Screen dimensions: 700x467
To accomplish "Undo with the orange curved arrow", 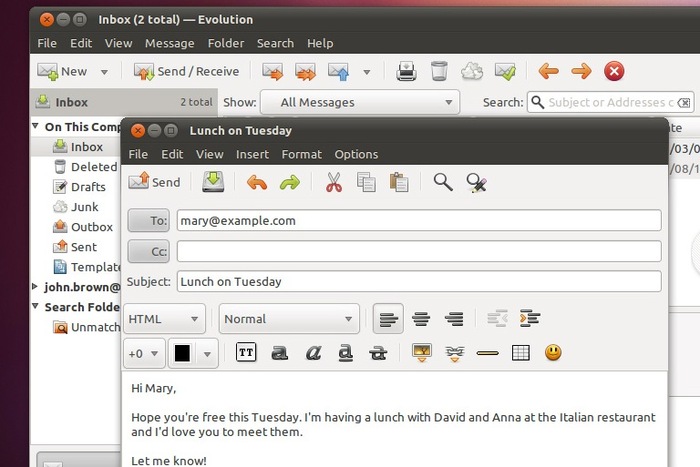I will pyautogui.click(x=257, y=183).
